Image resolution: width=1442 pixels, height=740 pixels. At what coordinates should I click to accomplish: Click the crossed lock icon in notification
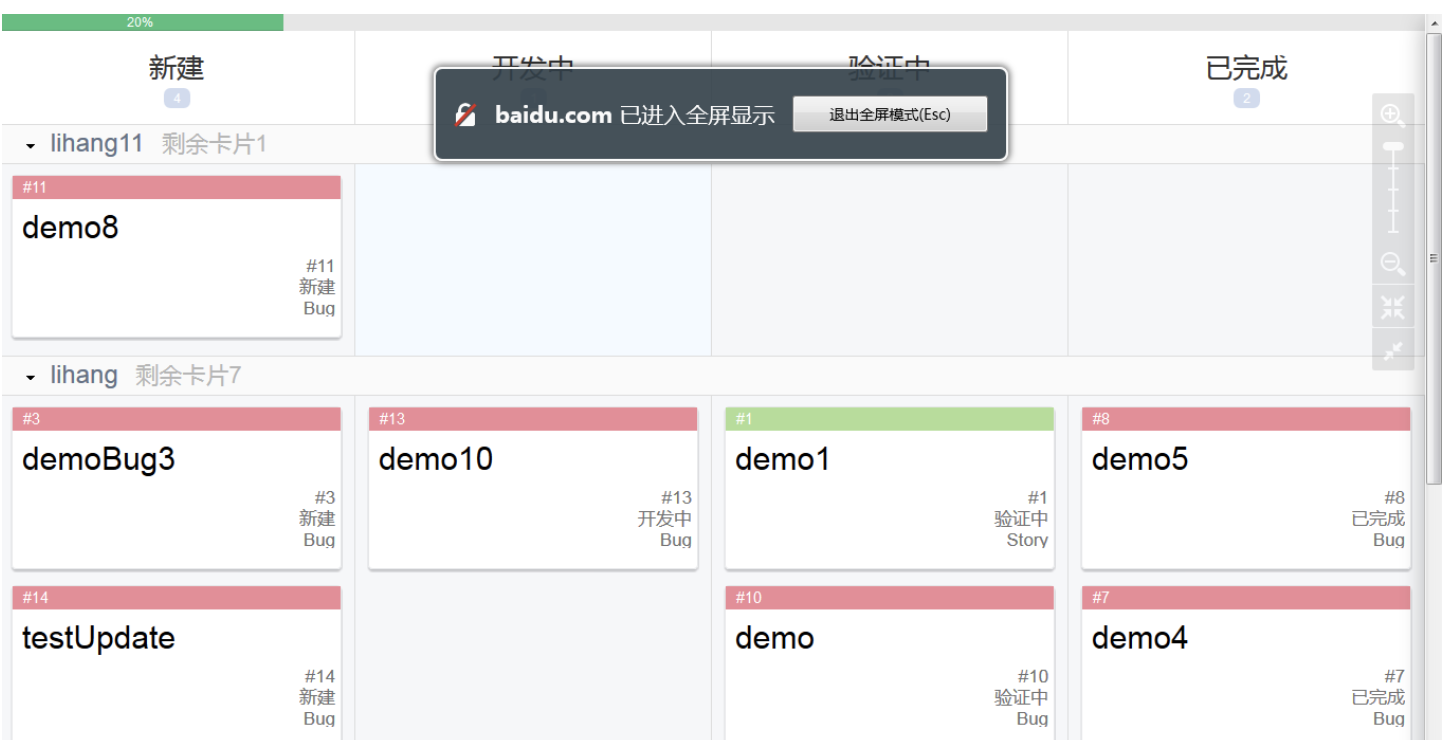pos(466,115)
